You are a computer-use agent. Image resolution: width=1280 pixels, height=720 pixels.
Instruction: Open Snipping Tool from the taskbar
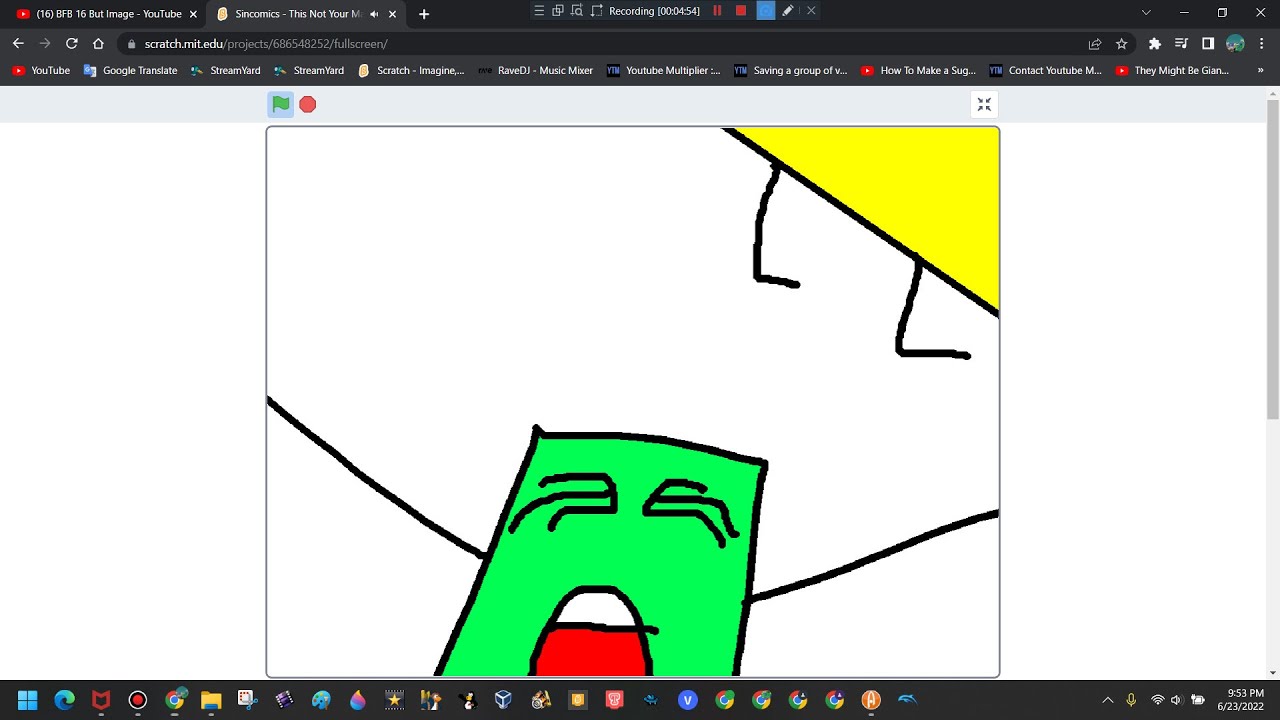click(247, 700)
